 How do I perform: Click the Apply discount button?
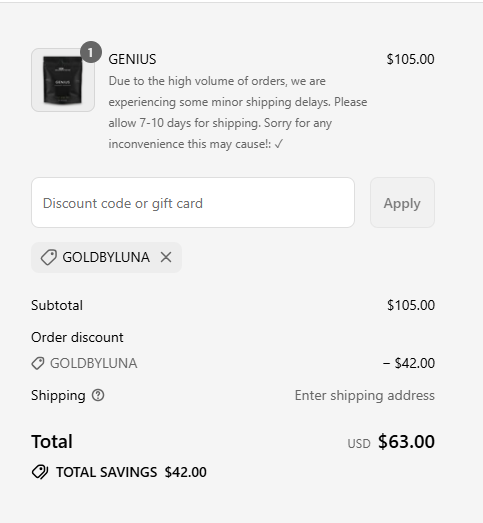(402, 203)
